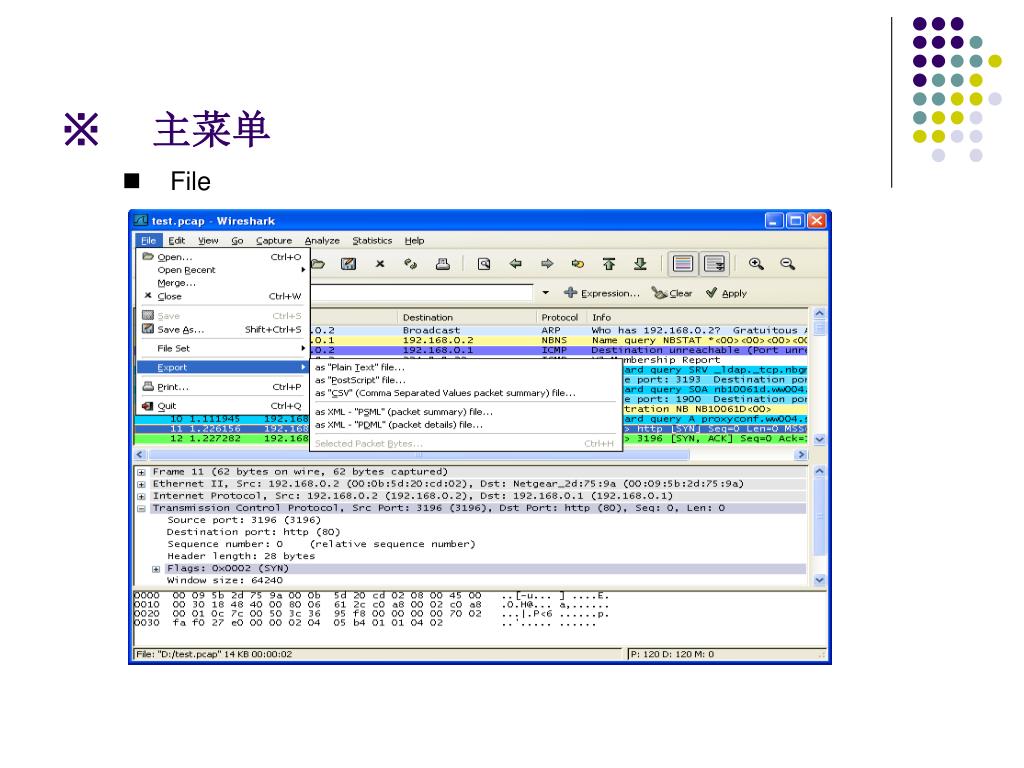Screen dimensions: 1024x768
Task: Open the Capture menu
Action: click(x=274, y=240)
